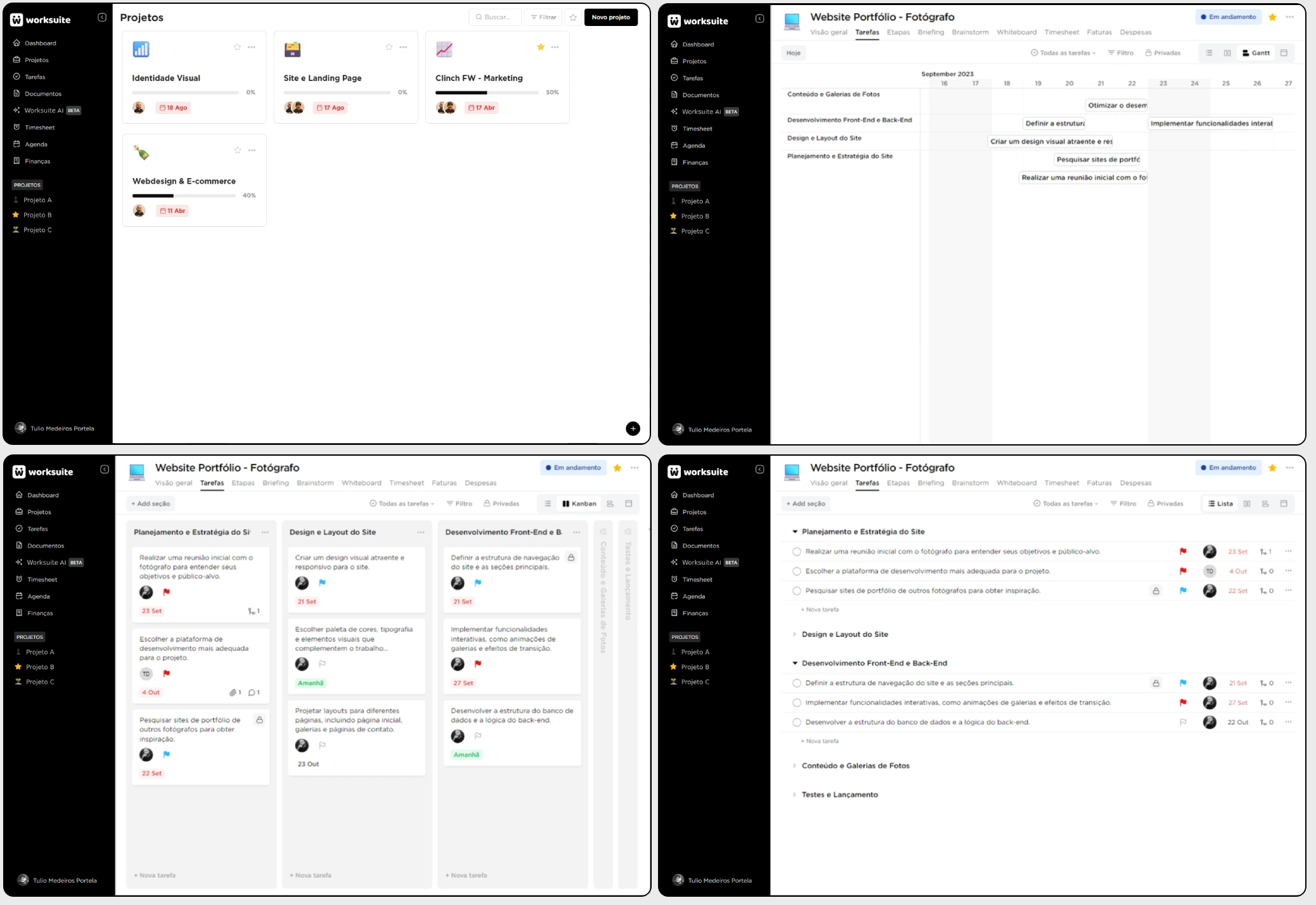
Task: Open the Todas as tarefas dropdown beside Hoje
Action: [1064, 53]
